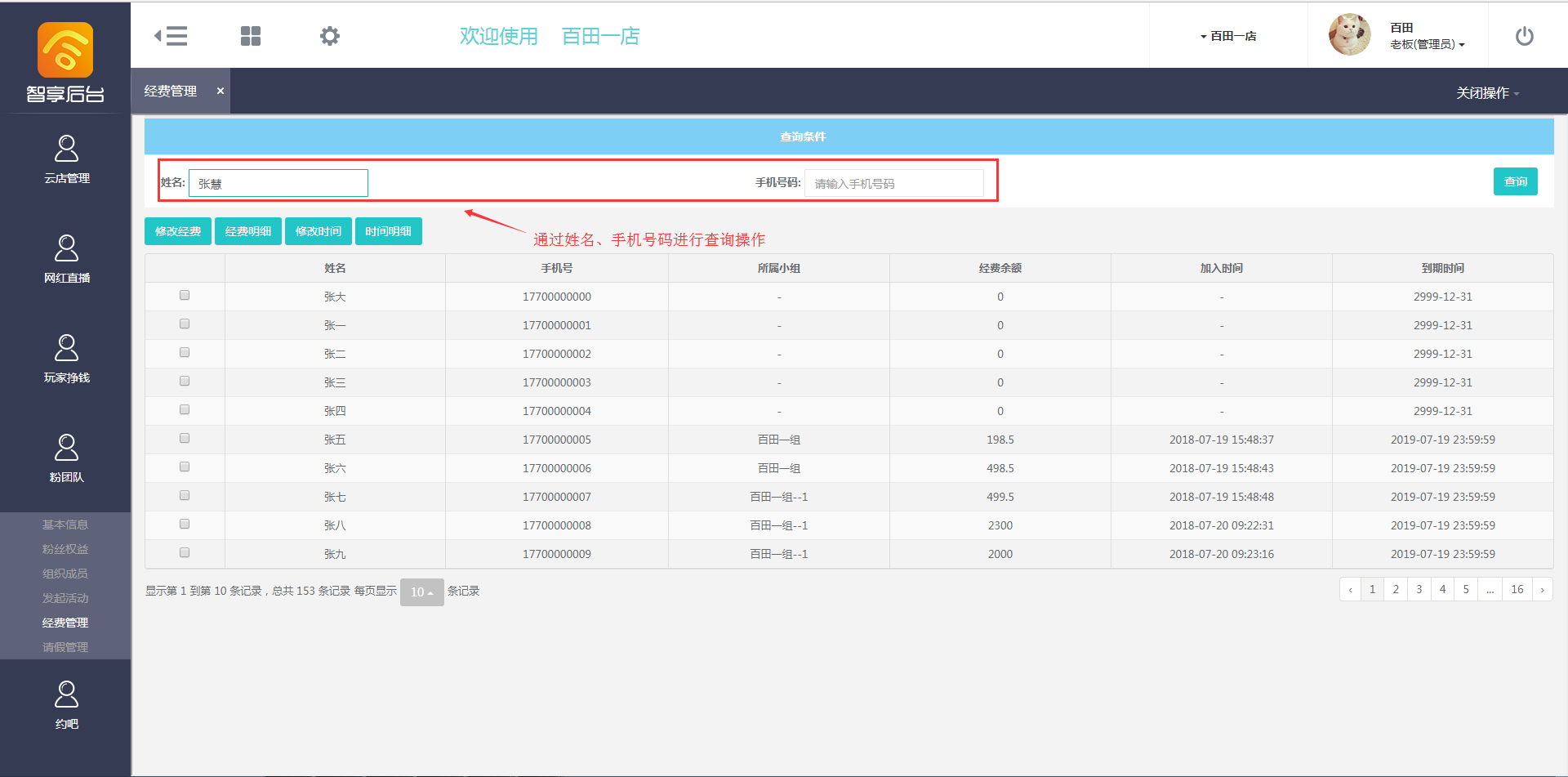
Task: Click balance value 198.5
Action: click(1000, 440)
